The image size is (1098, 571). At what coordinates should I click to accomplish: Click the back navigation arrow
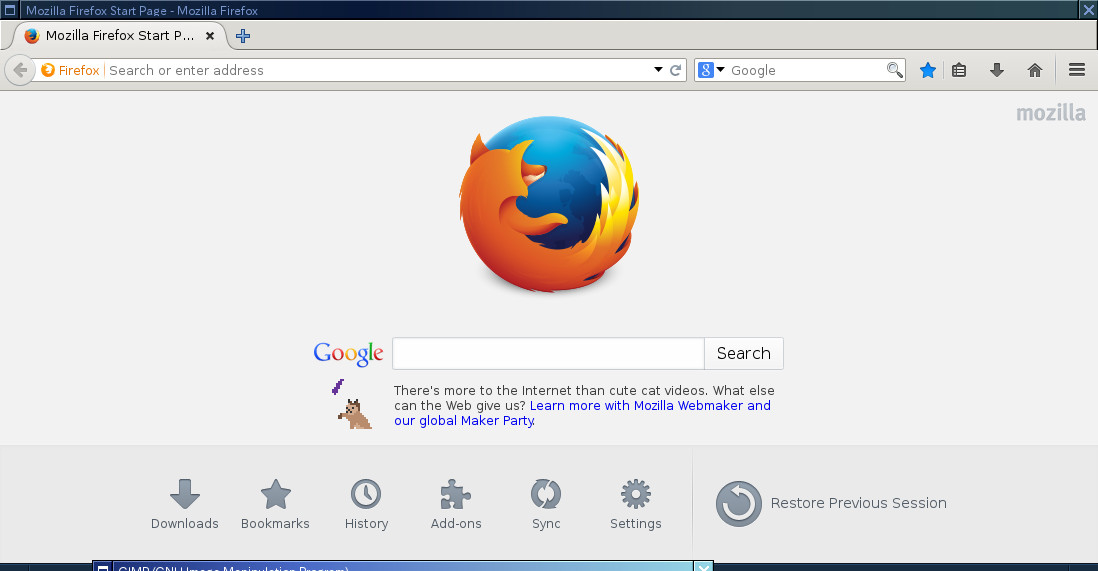20,70
